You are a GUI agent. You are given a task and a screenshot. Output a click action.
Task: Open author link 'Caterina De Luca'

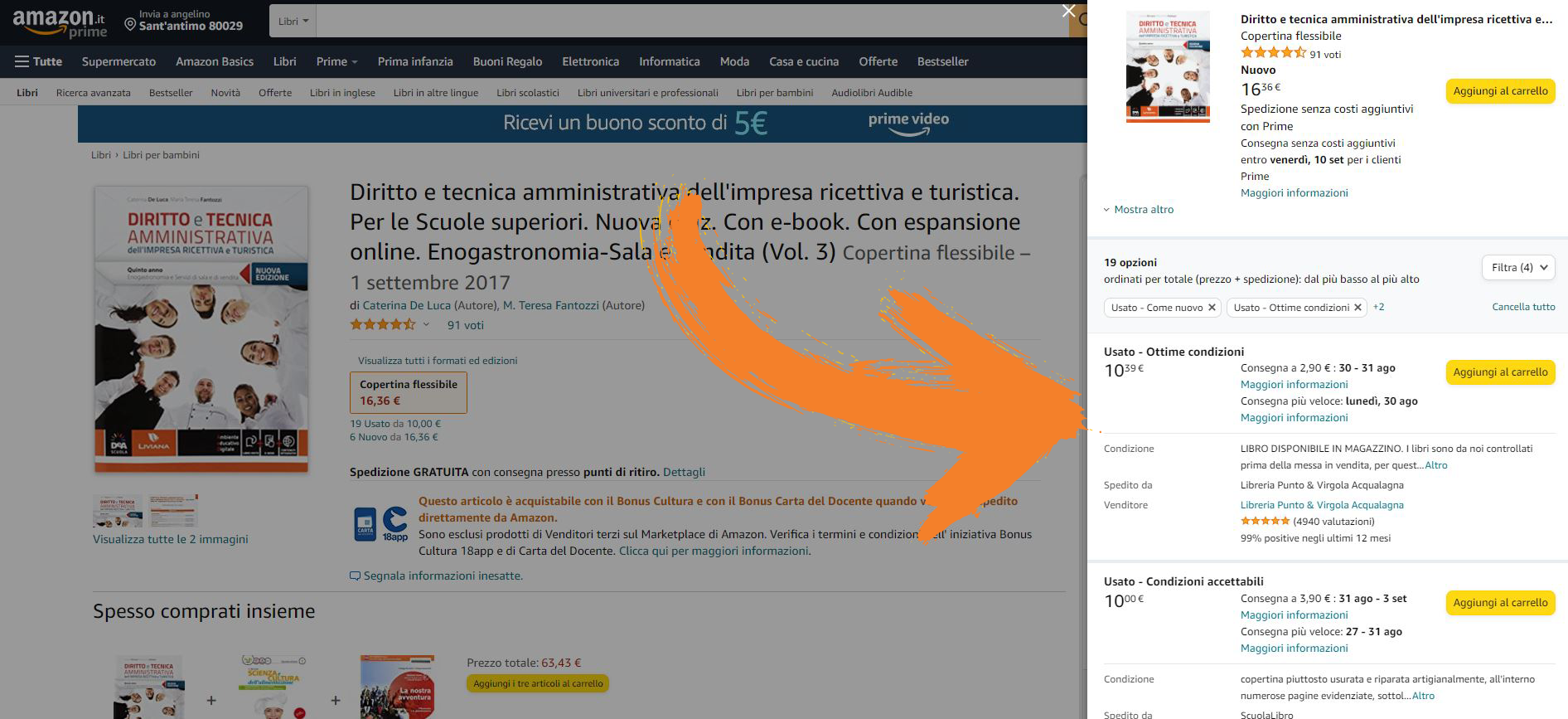(x=407, y=305)
